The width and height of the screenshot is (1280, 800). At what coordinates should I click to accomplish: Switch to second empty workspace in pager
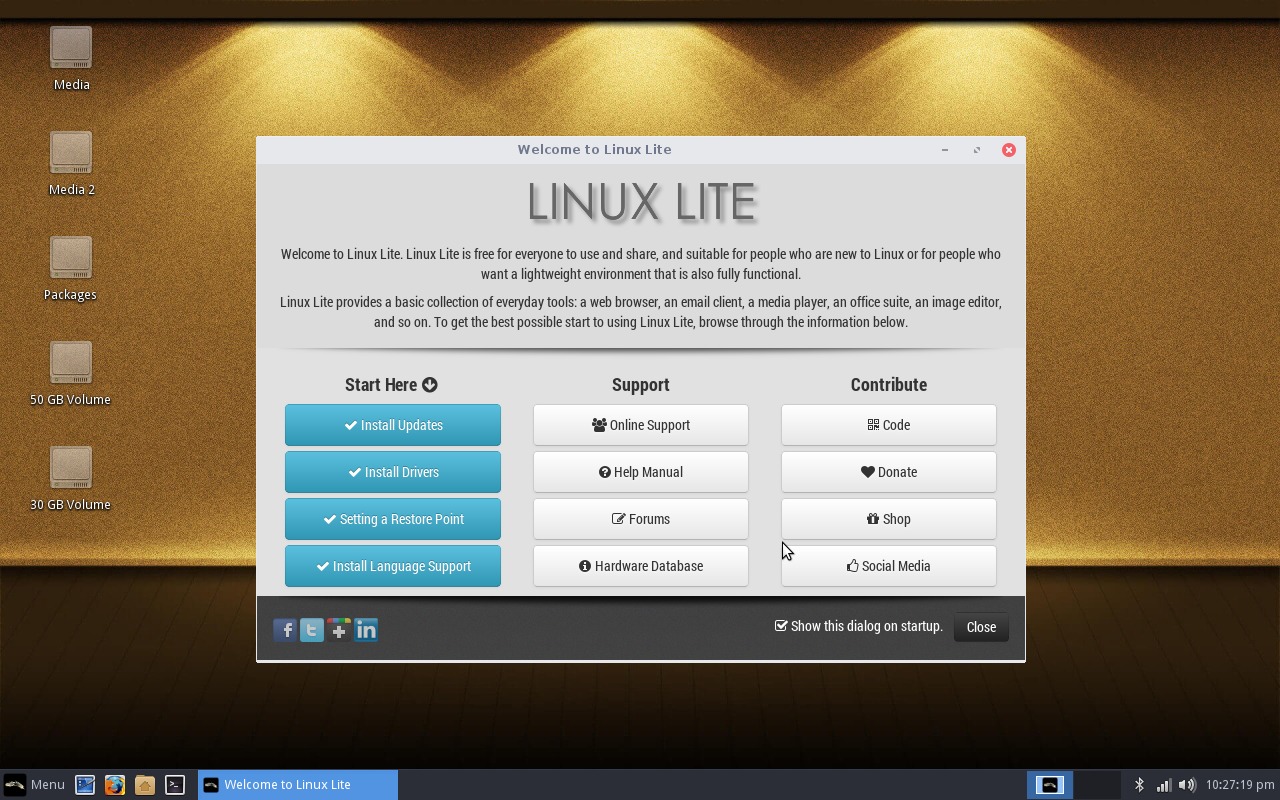pos(1097,785)
